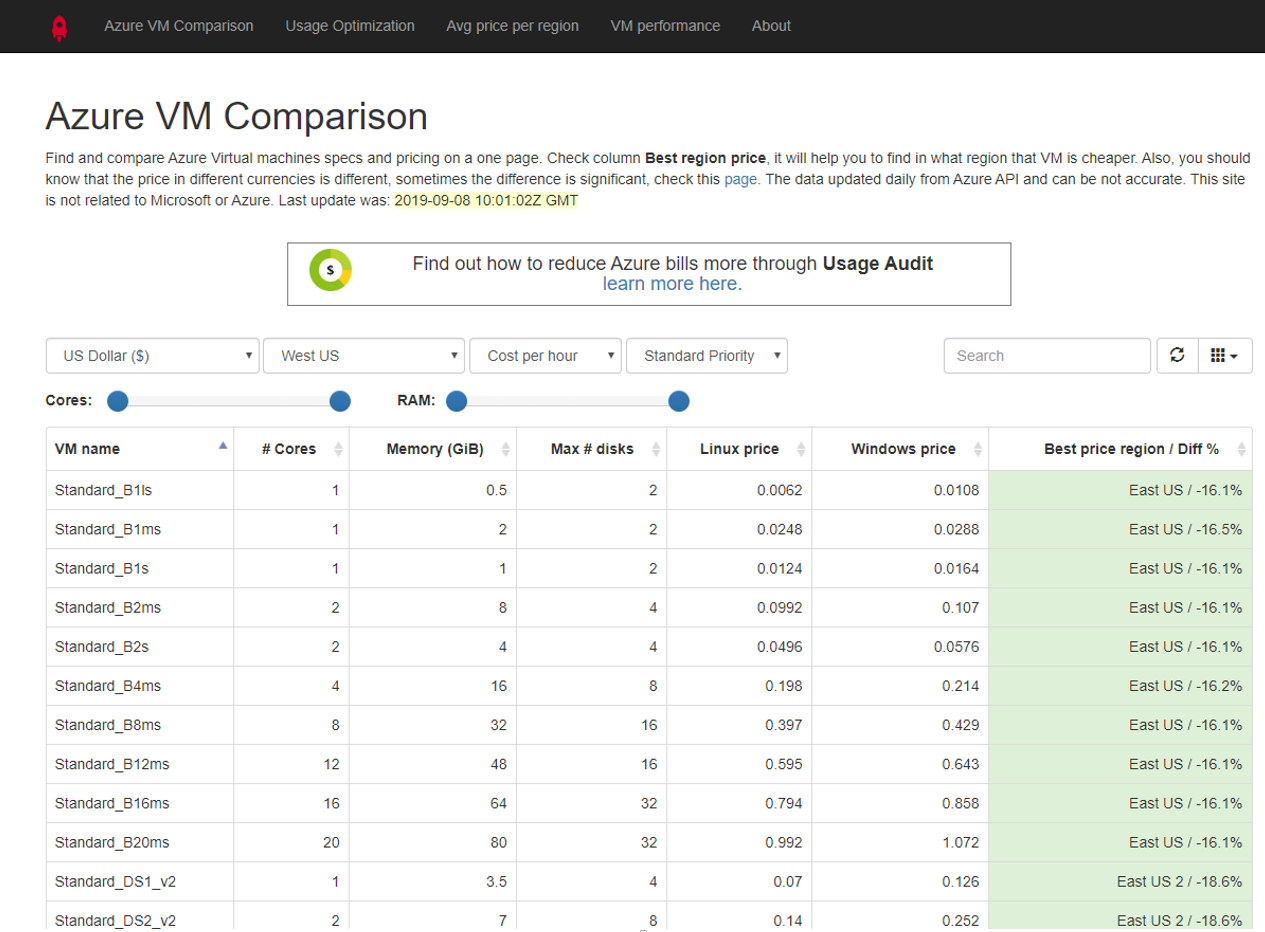Click sort arrows in Linux price header
Viewport: 1265px width, 932px height.
(x=801, y=450)
